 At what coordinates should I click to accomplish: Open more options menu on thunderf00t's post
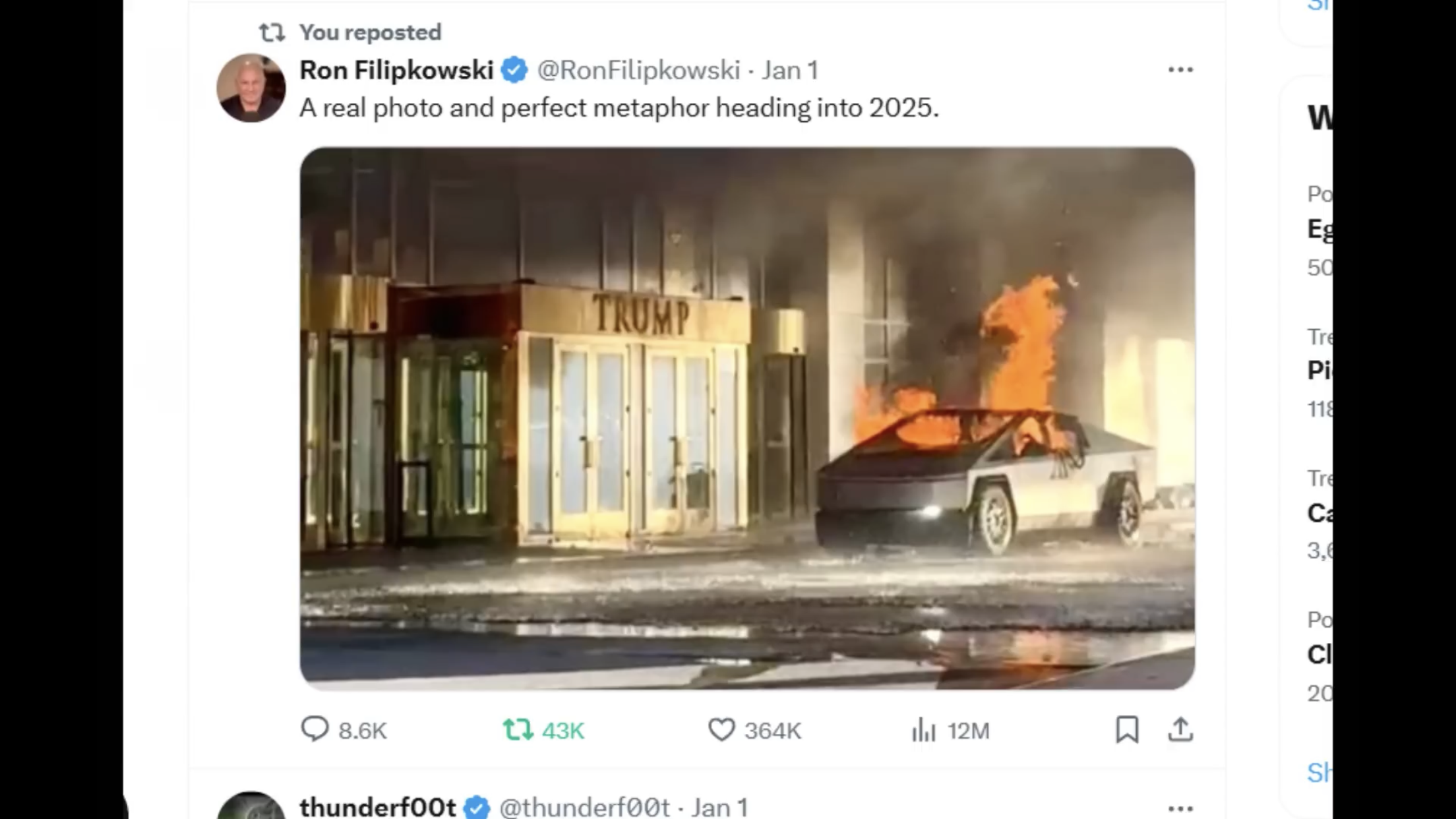pos(1180,808)
